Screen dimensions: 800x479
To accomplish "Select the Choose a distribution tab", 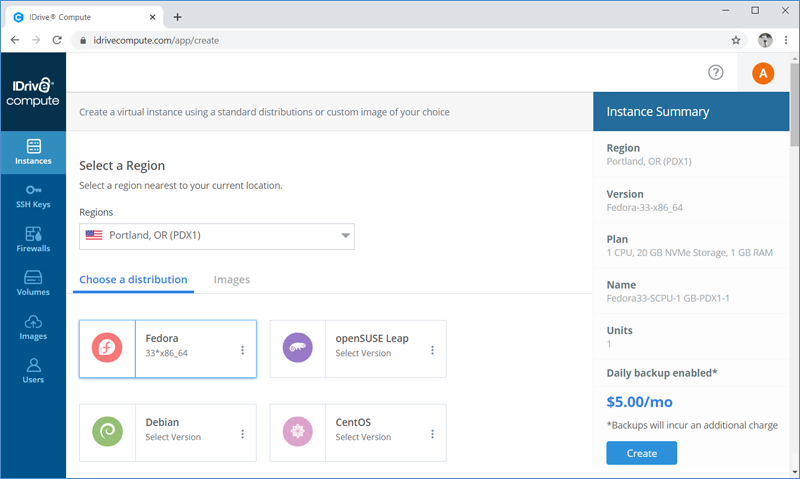I will (133, 280).
